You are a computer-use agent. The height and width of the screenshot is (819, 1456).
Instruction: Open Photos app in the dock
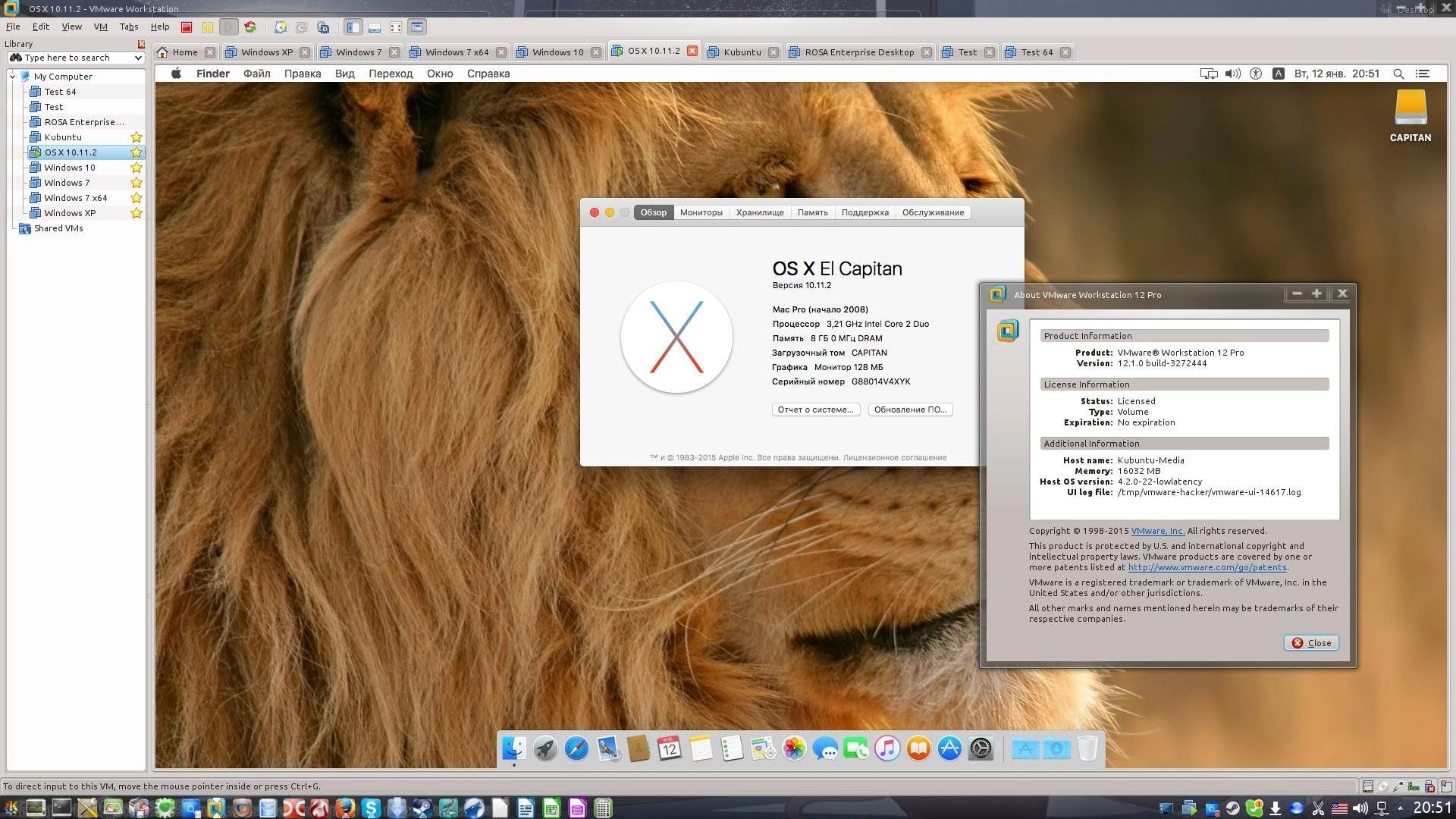[x=794, y=748]
